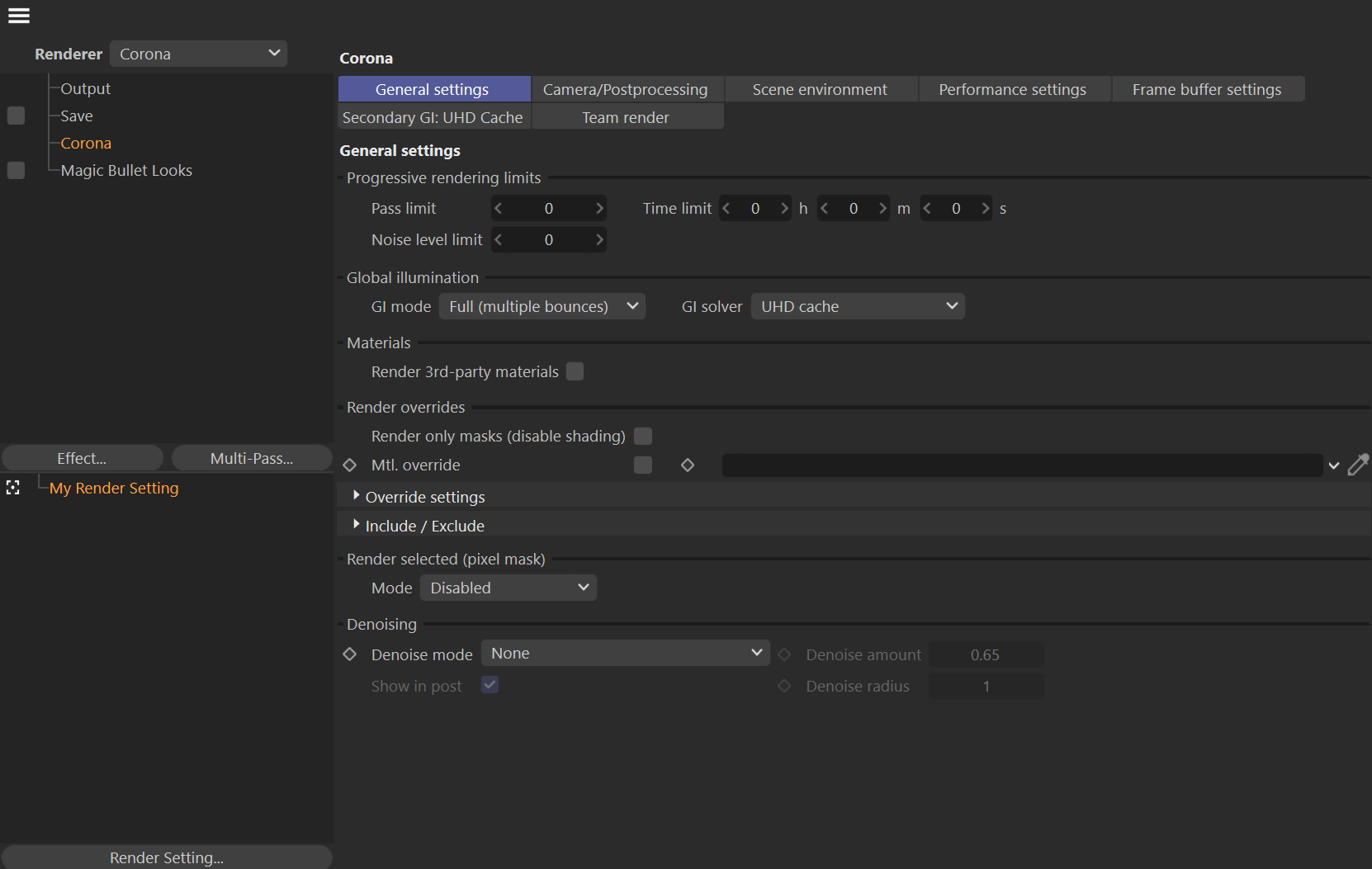This screenshot has width=1372, height=869.
Task: Enable the Mtl. override checkbox
Action: coord(643,465)
